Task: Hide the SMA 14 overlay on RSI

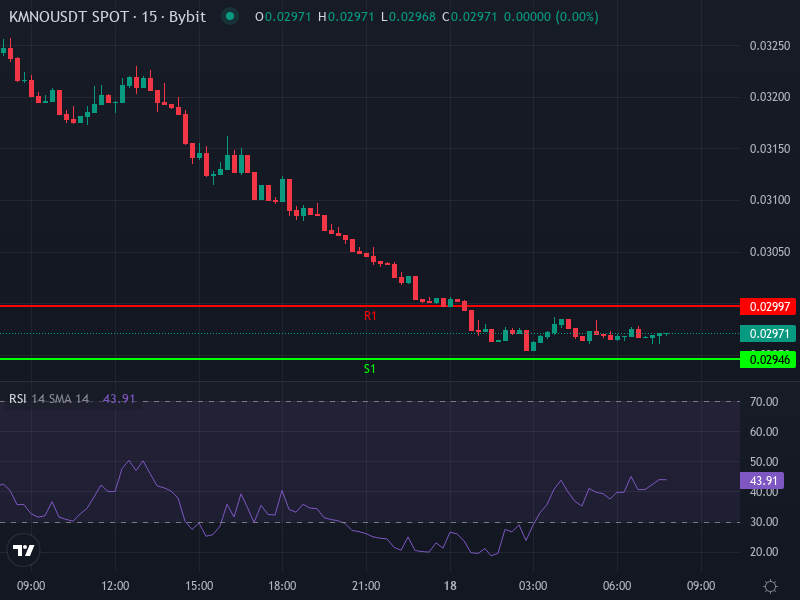Action: coord(69,397)
